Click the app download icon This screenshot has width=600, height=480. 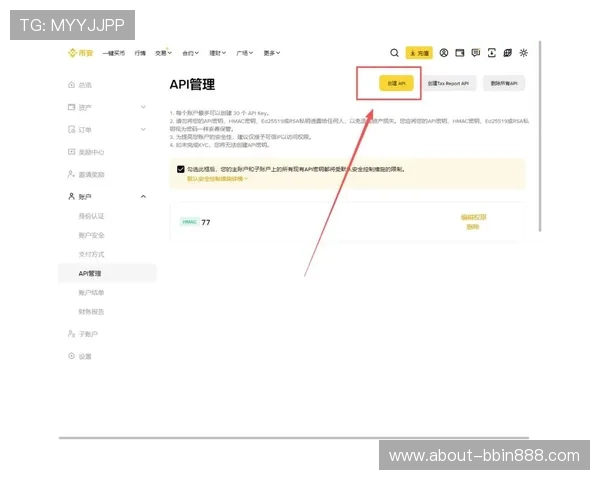tap(492, 53)
